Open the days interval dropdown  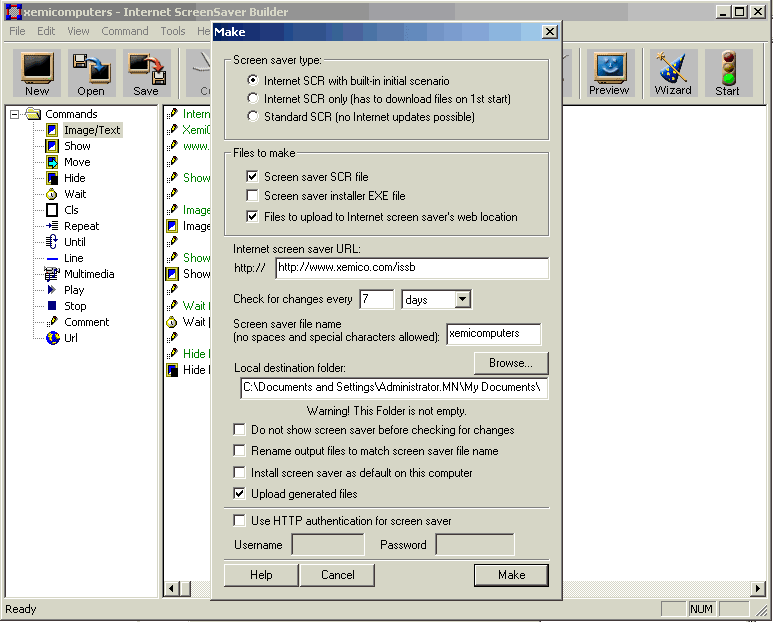[x=461, y=299]
